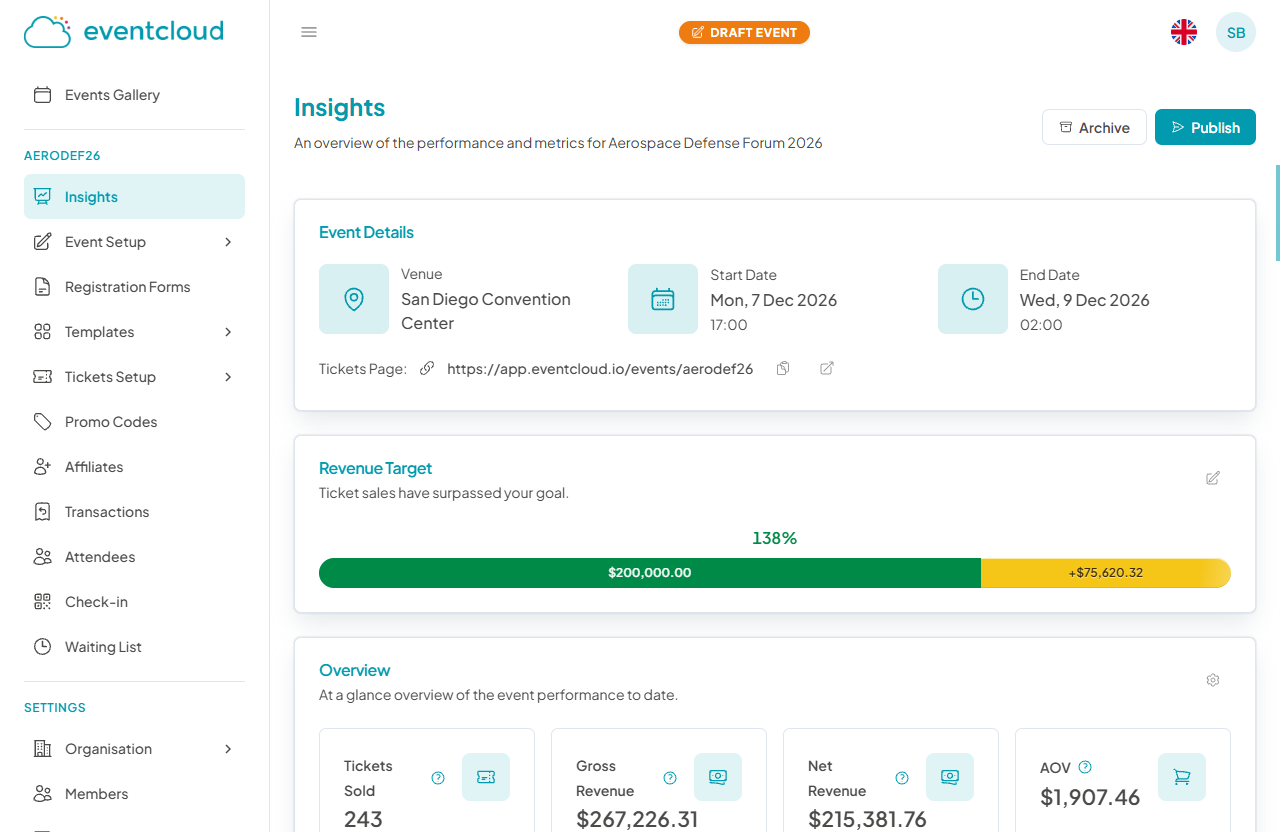The width and height of the screenshot is (1280, 832).
Task: Click the Archive button
Action: (1094, 127)
